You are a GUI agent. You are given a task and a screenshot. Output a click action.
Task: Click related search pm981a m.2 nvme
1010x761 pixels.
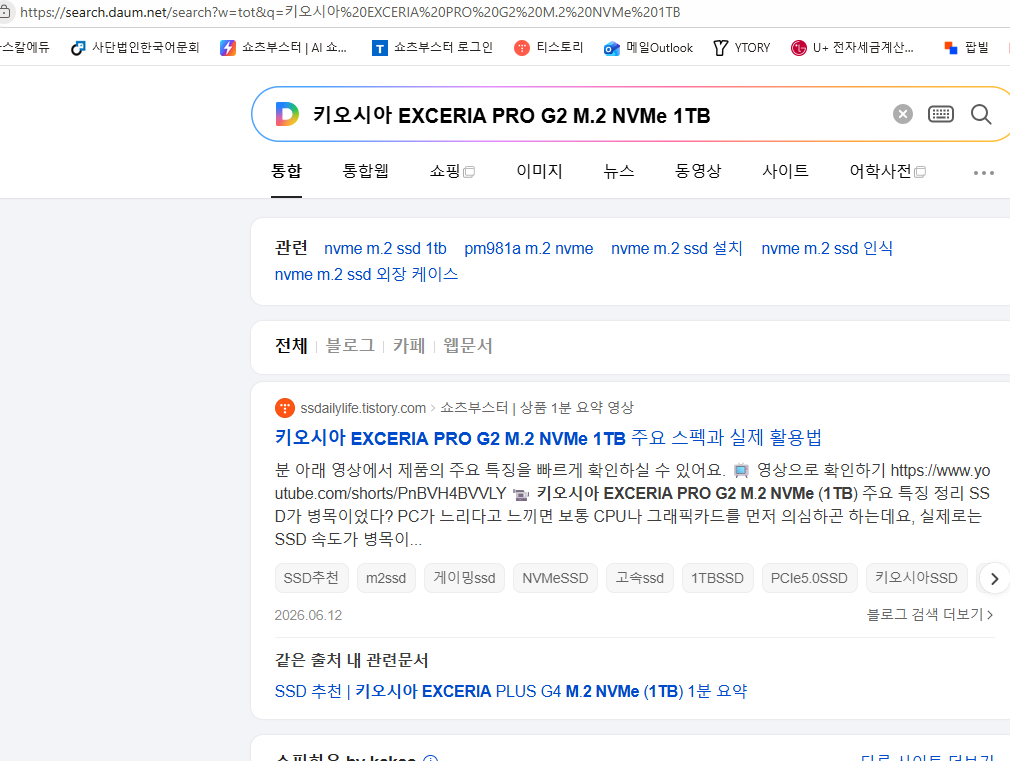pyautogui.click(x=529, y=249)
